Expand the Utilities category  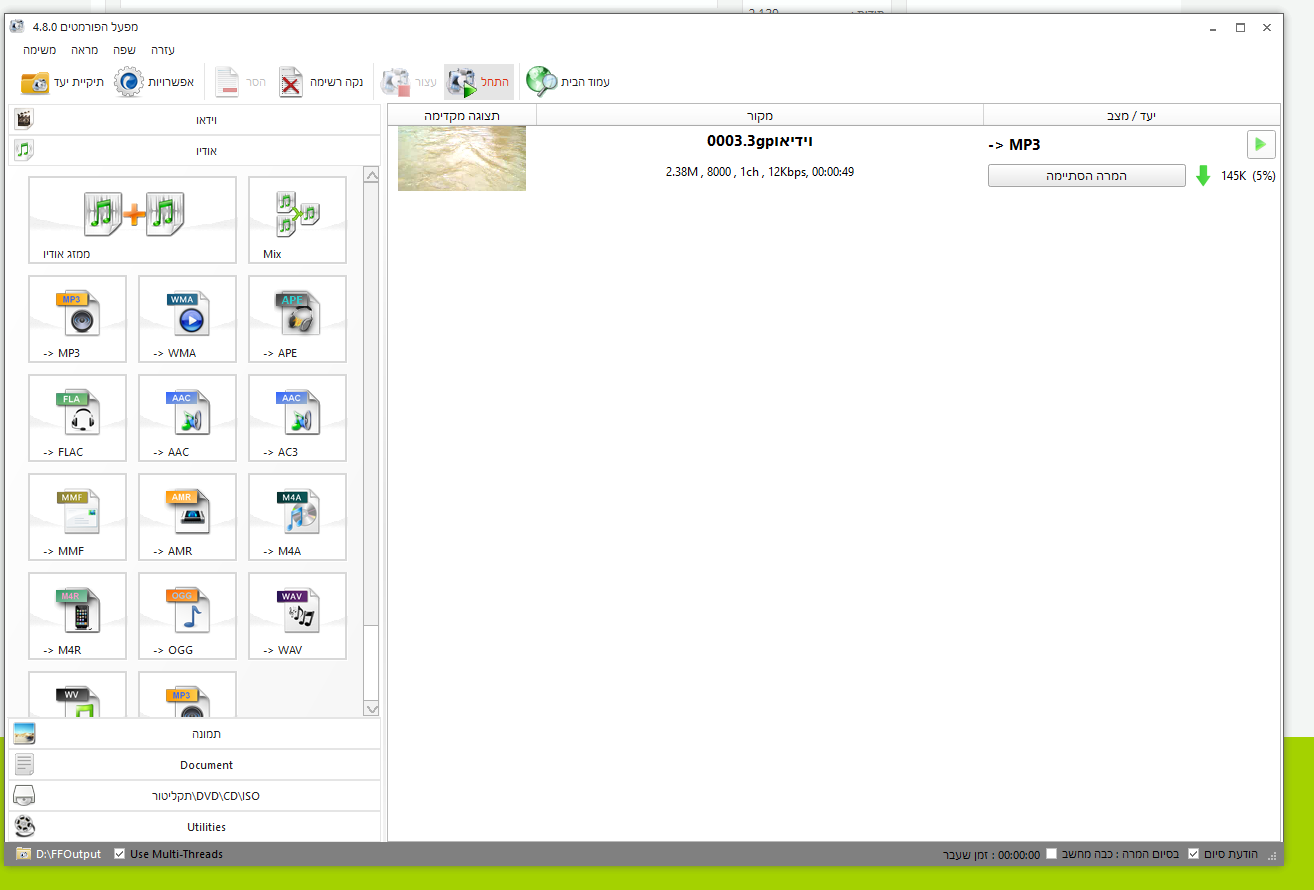click(195, 827)
